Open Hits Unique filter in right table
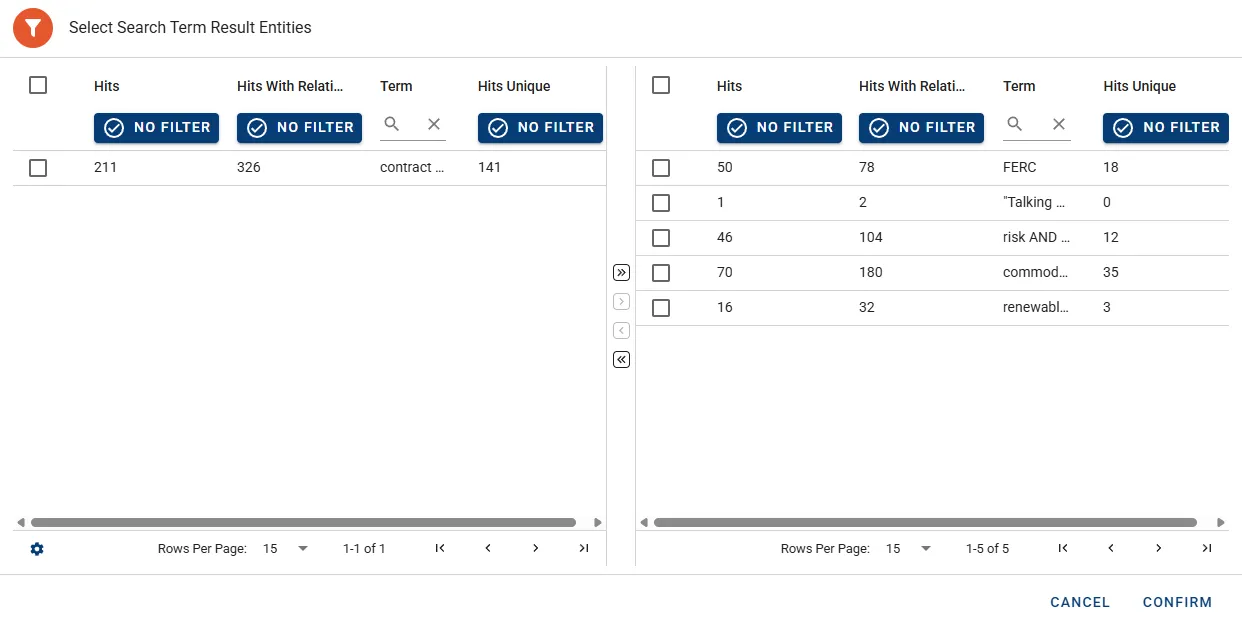 [x=1166, y=128]
